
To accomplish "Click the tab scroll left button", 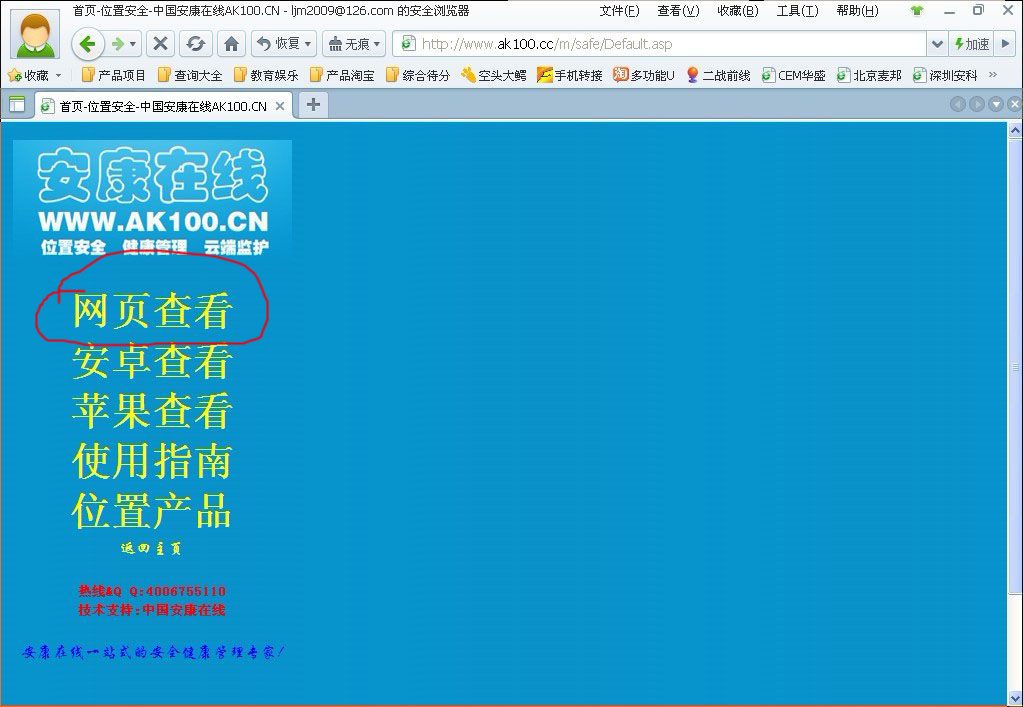I will [x=957, y=104].
